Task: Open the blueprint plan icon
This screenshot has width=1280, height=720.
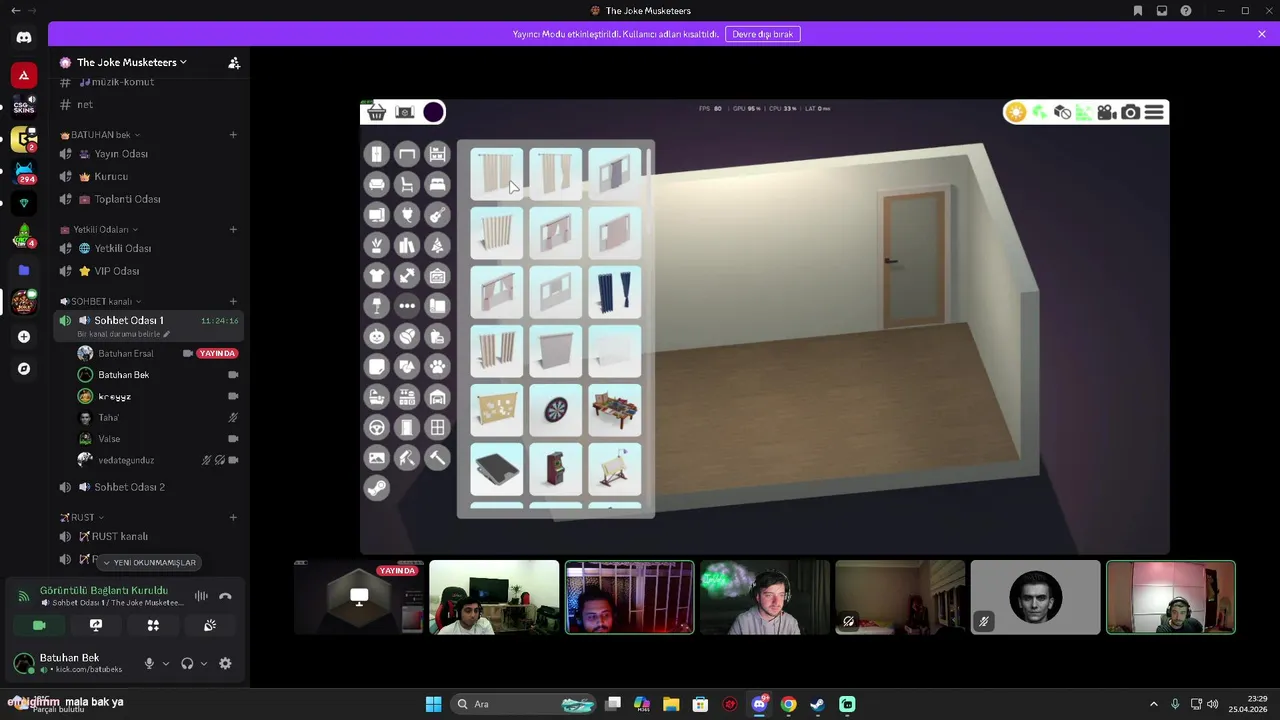Action: point(405,112)
